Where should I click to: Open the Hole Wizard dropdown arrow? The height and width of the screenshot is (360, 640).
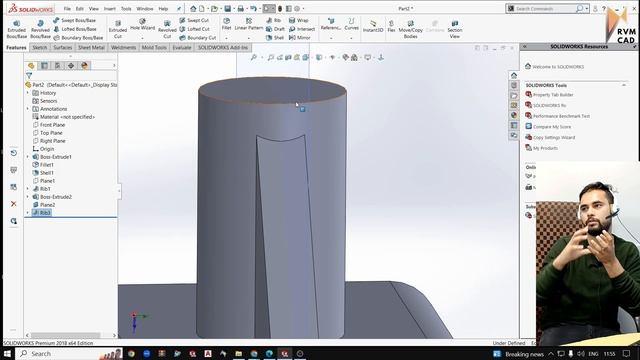(142, 38)
